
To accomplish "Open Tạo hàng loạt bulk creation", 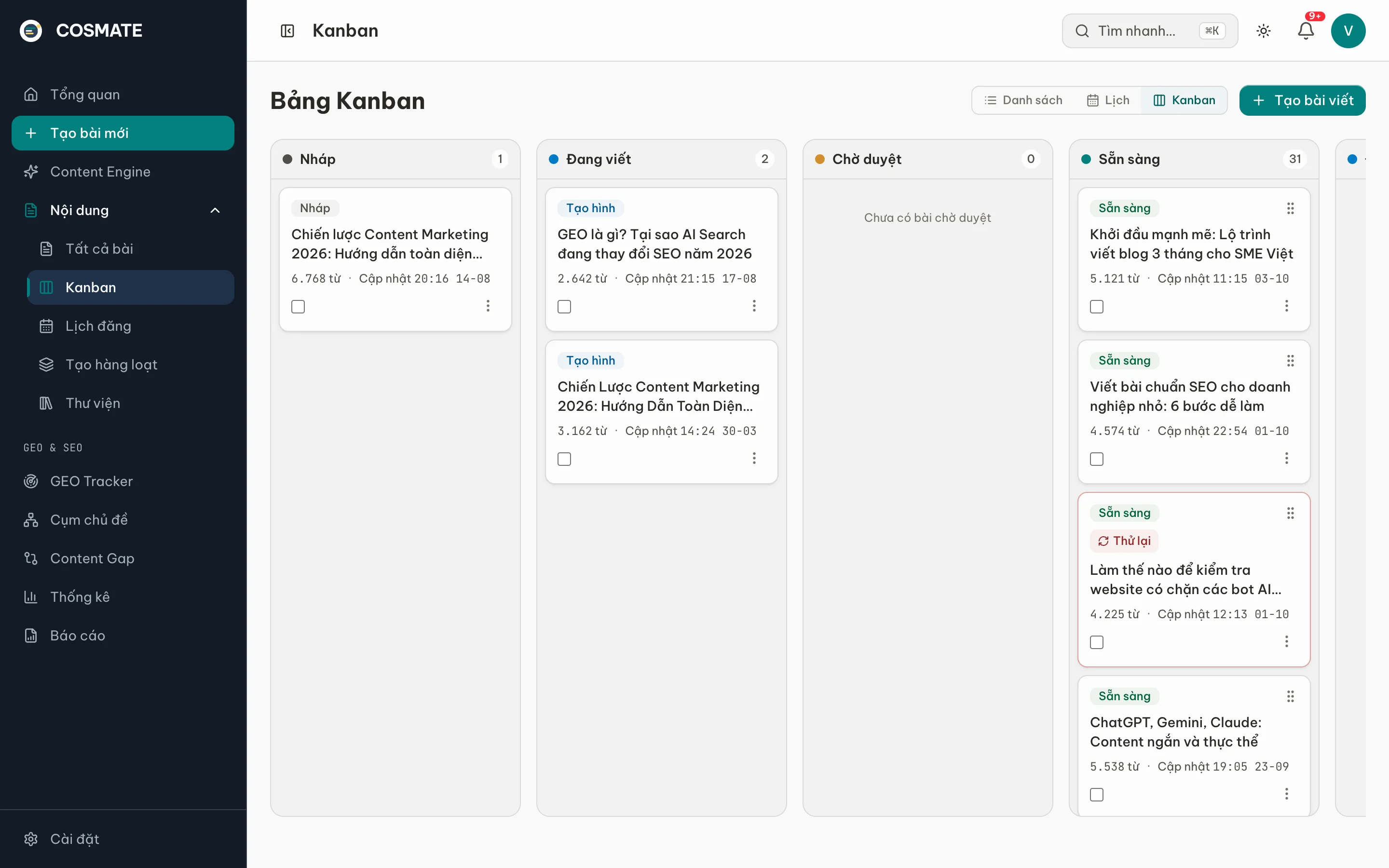I will tap(131, 365).
